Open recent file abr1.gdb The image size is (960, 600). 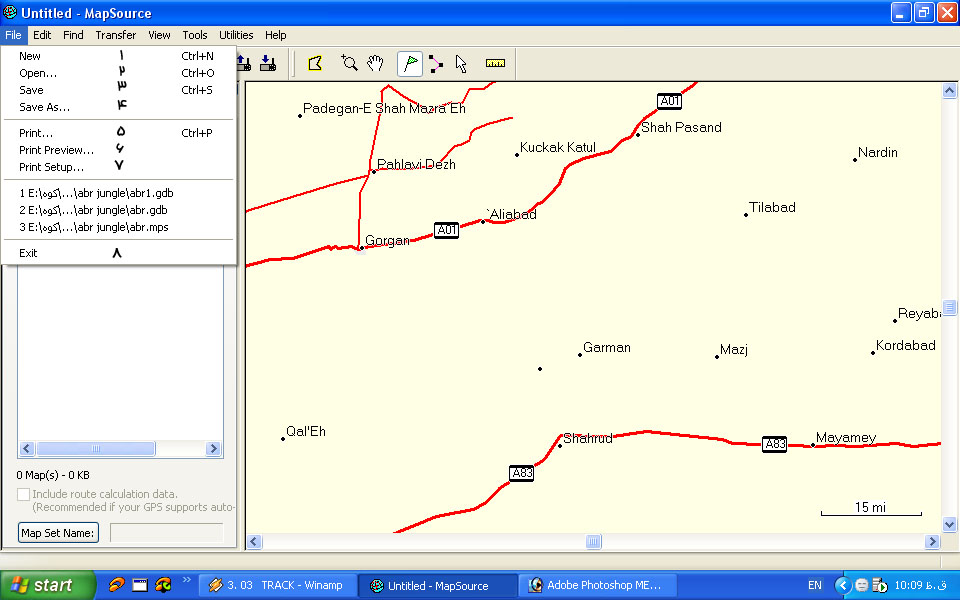[96, 193]
